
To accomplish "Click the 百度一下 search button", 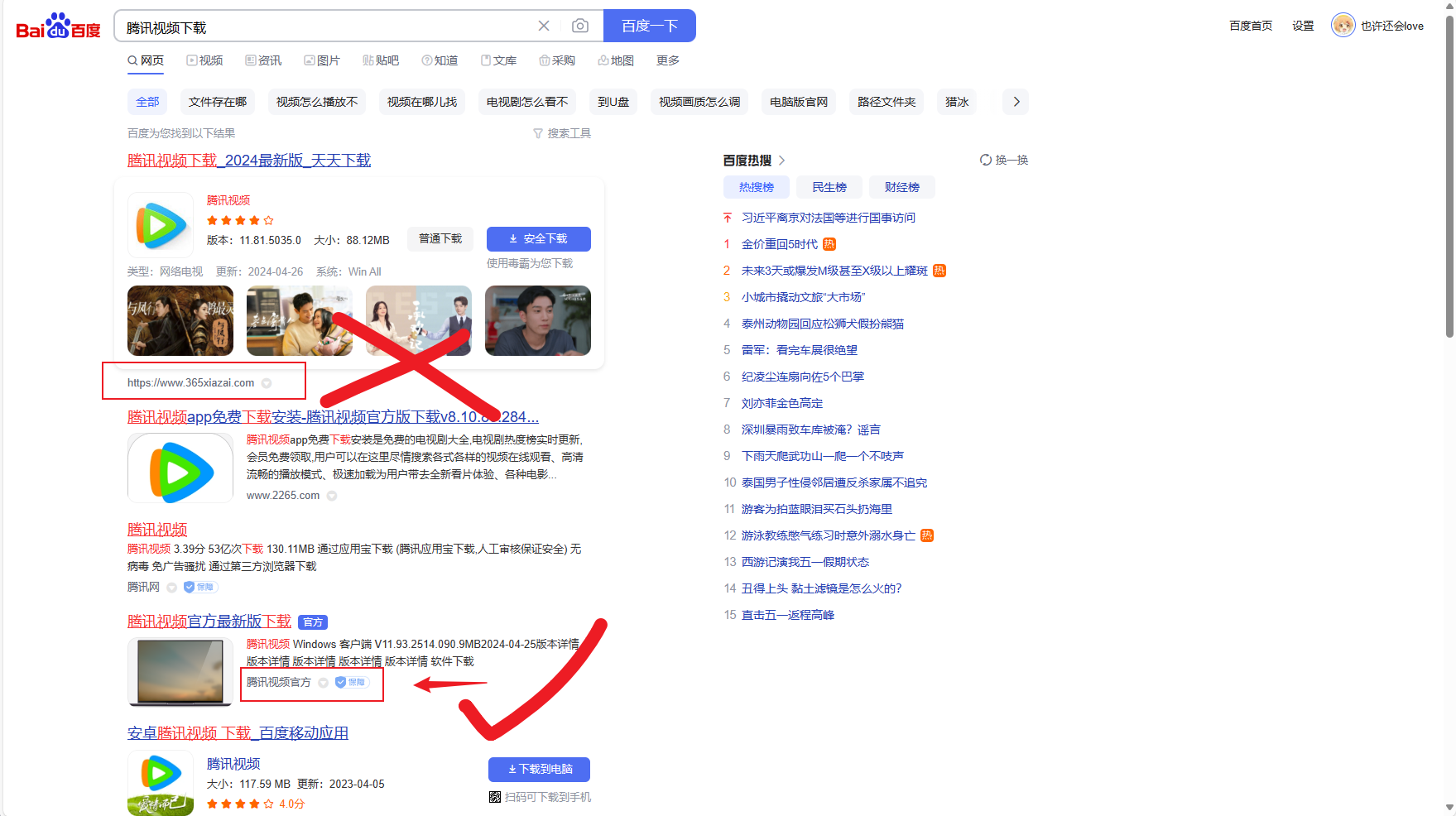I will point(649,26).
